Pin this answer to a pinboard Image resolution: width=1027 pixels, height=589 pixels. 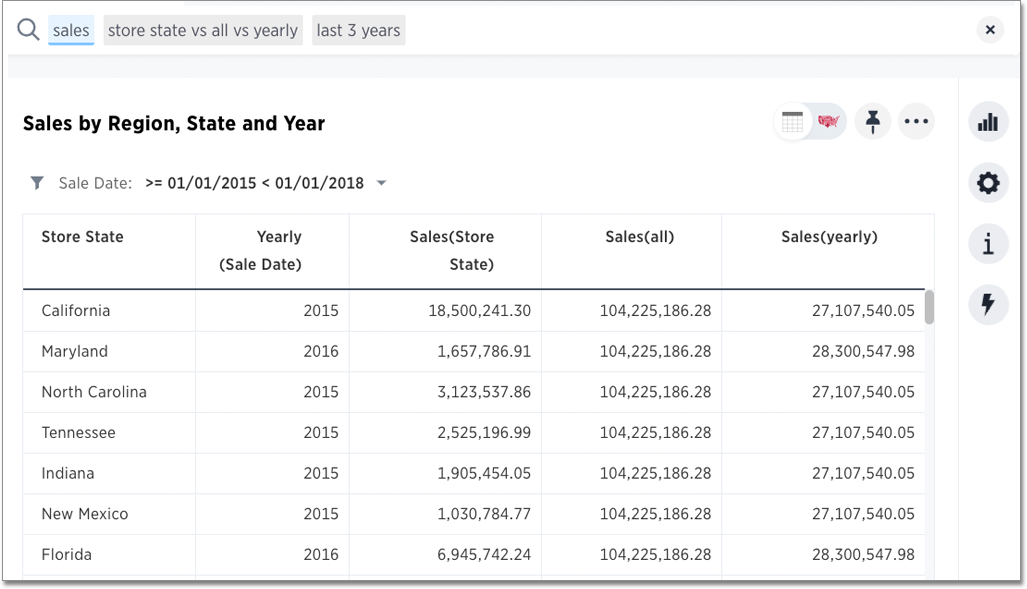click(871, 120)
